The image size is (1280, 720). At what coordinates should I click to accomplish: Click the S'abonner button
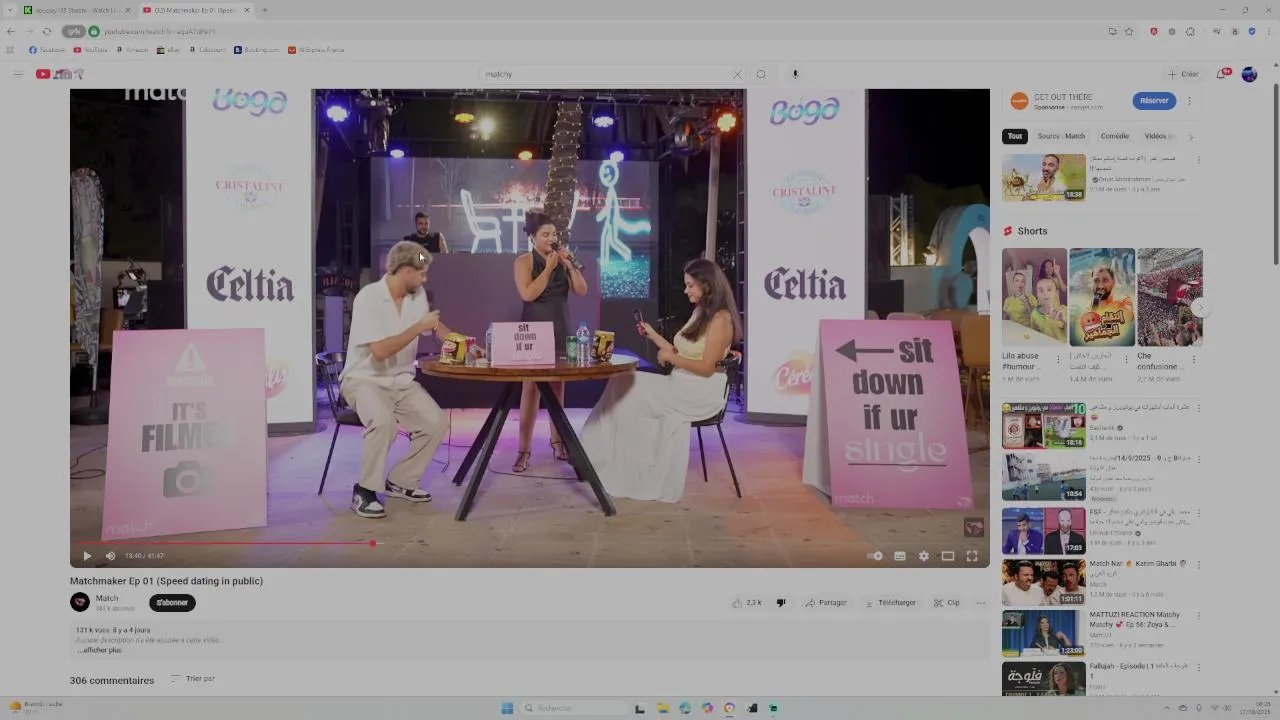point(172,602)
